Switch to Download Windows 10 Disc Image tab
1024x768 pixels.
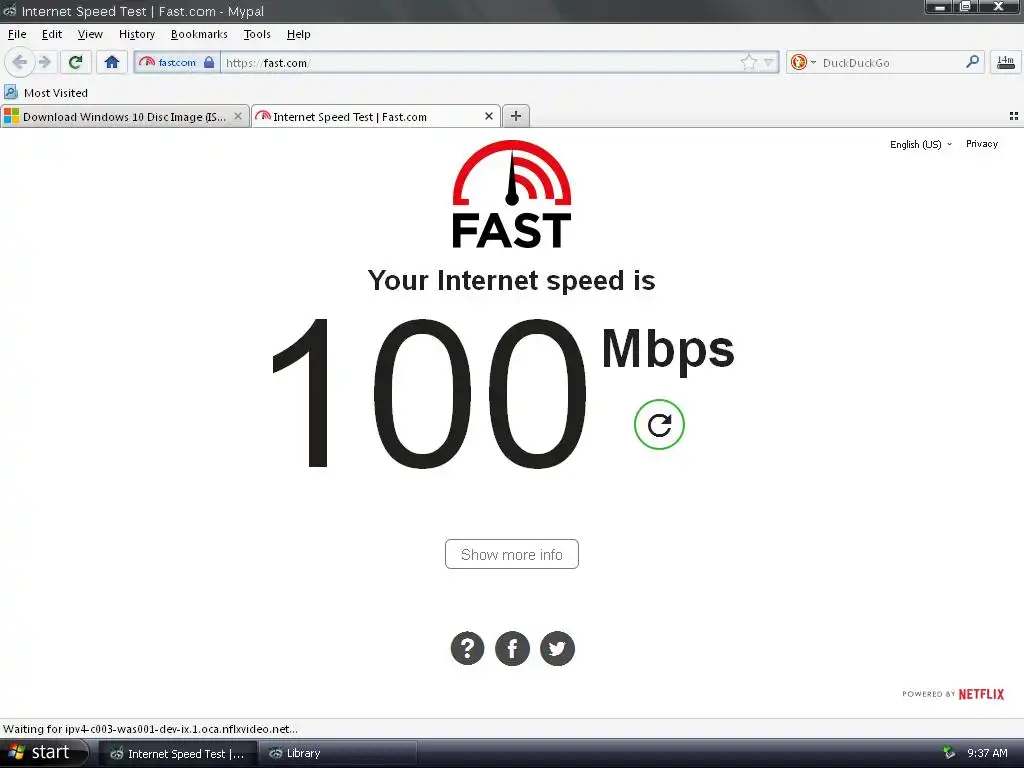point(125,116)
